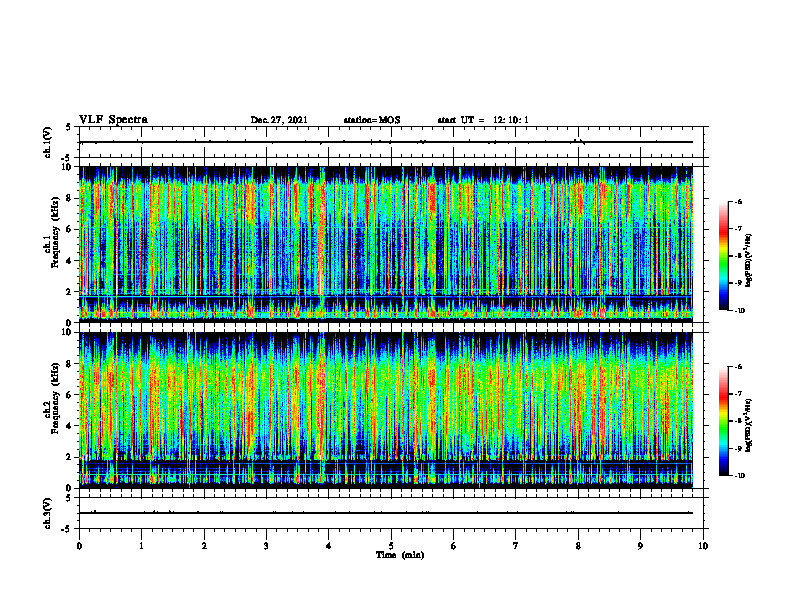
Task: Click the final time axis tick label "10"
Action: [x=703, y=546]
